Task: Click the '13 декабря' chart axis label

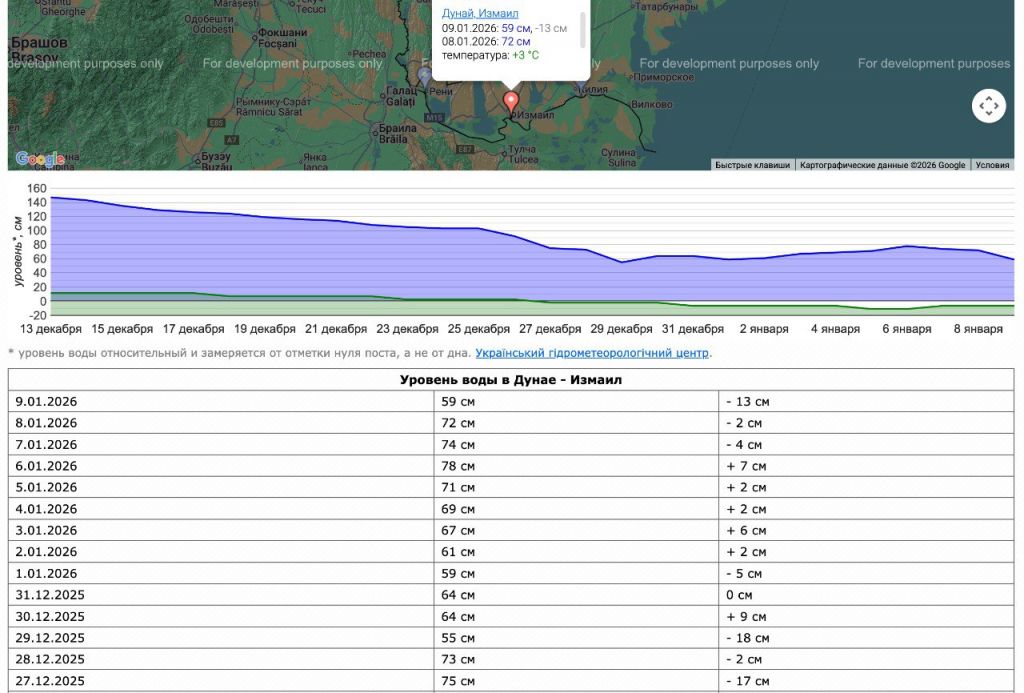Action: [x=51, y=329]
